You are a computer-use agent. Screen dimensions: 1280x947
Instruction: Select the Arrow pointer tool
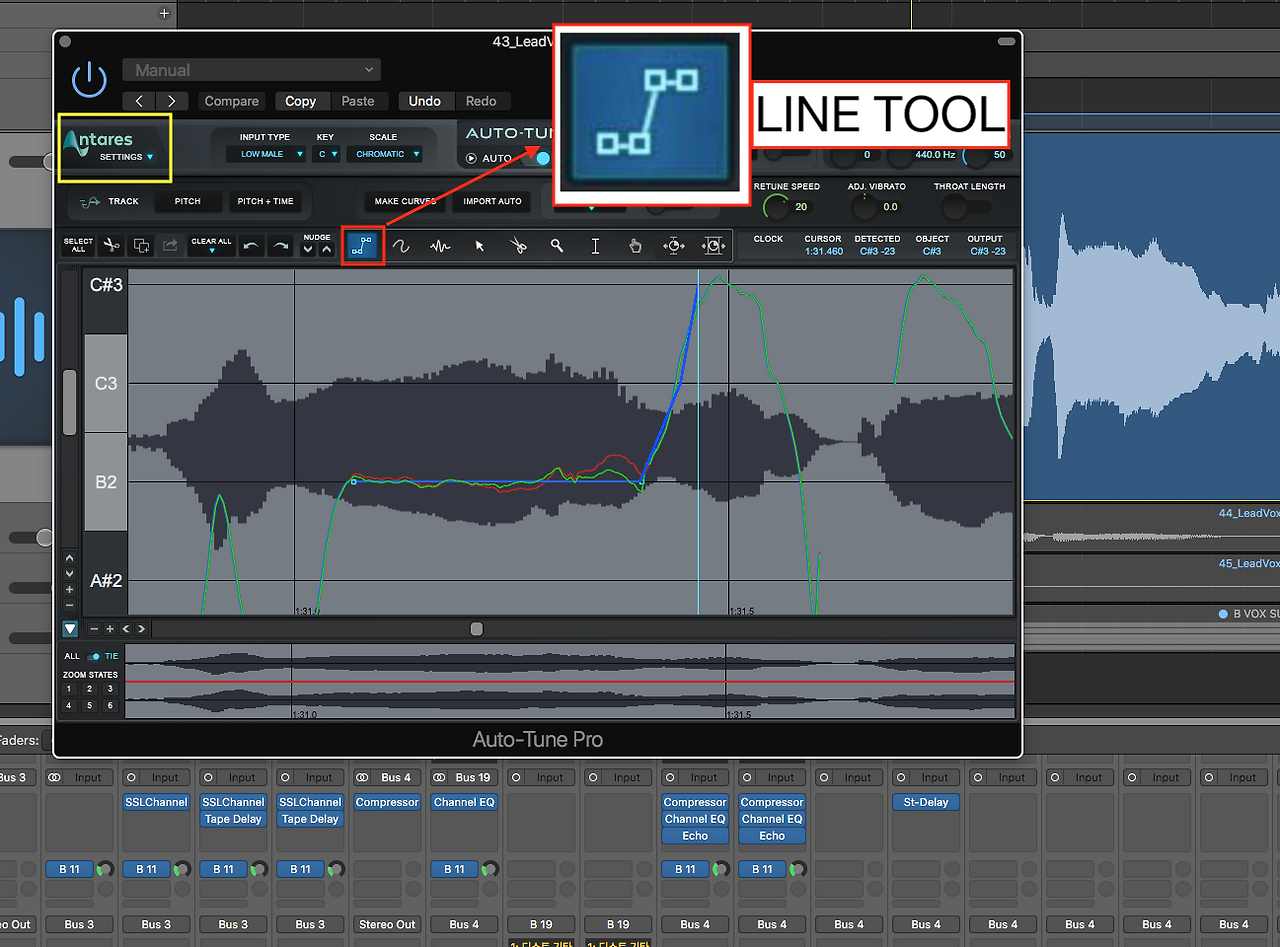[x=479, y=246]
